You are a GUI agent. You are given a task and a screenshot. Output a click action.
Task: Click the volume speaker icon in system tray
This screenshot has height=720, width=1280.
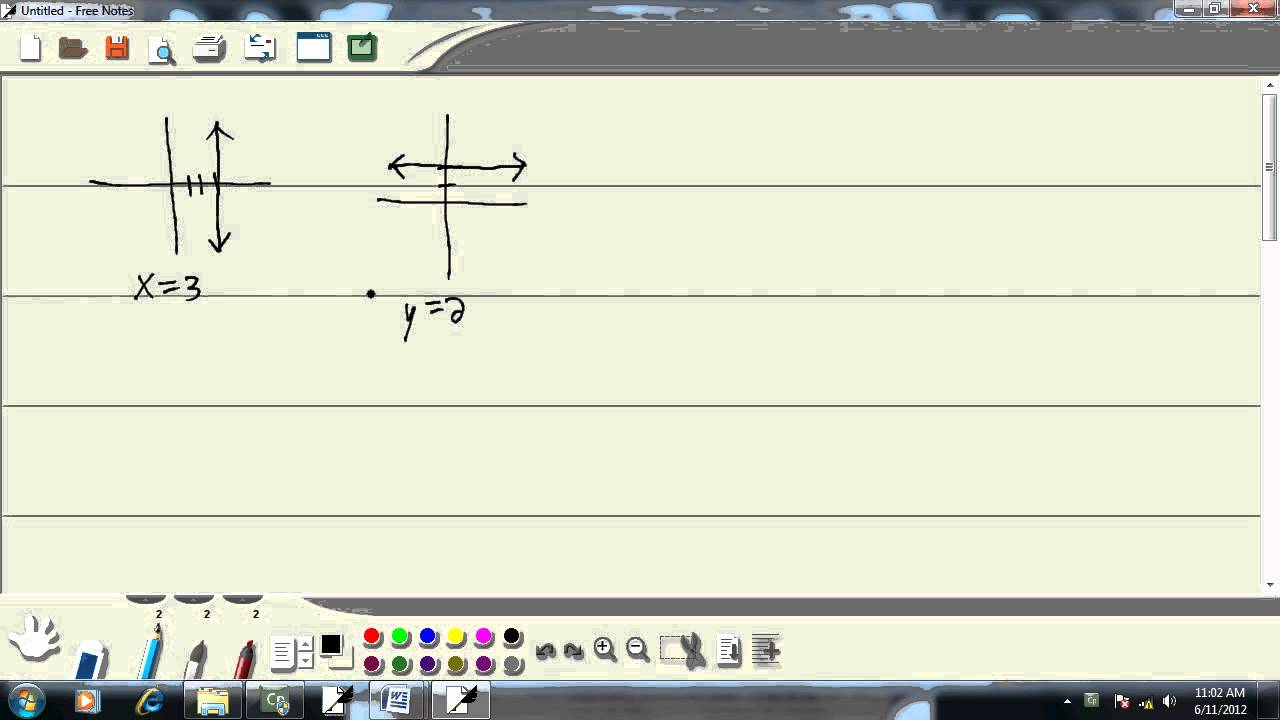tap(1170, 701)
